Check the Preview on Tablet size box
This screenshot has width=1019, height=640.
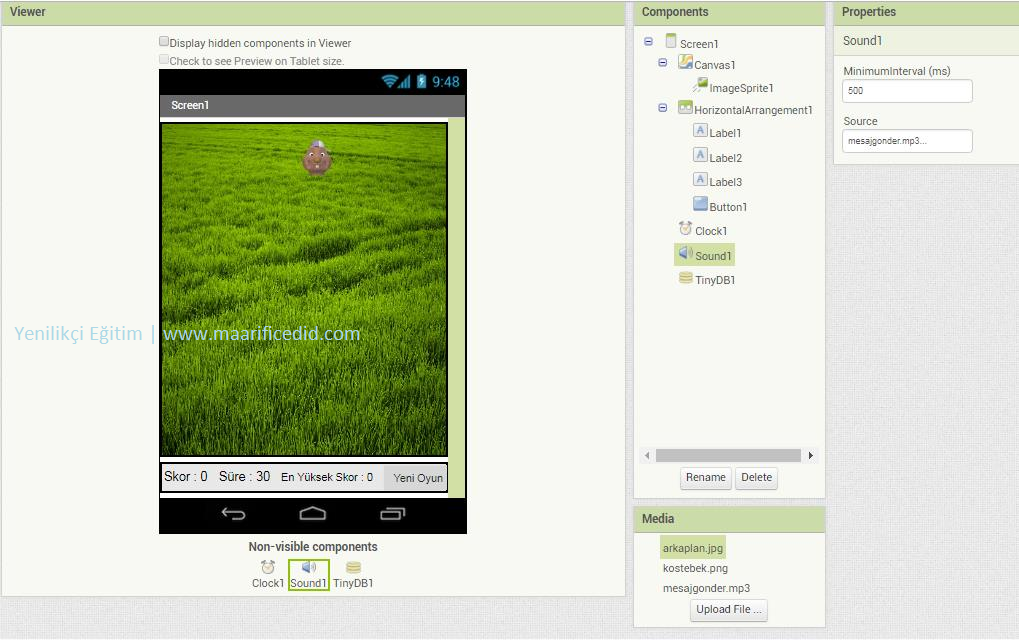point(164,60)
